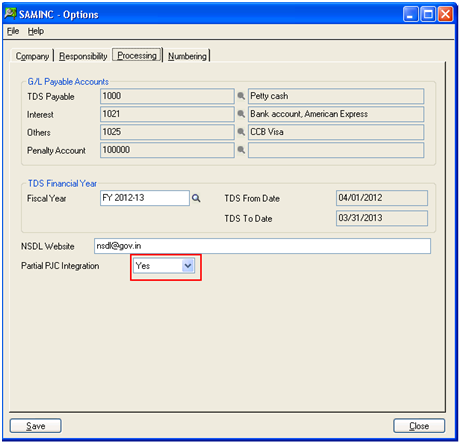Open the Others account finder icon
The width and height of the screenshot is (461, 444).
pos(241,132)
